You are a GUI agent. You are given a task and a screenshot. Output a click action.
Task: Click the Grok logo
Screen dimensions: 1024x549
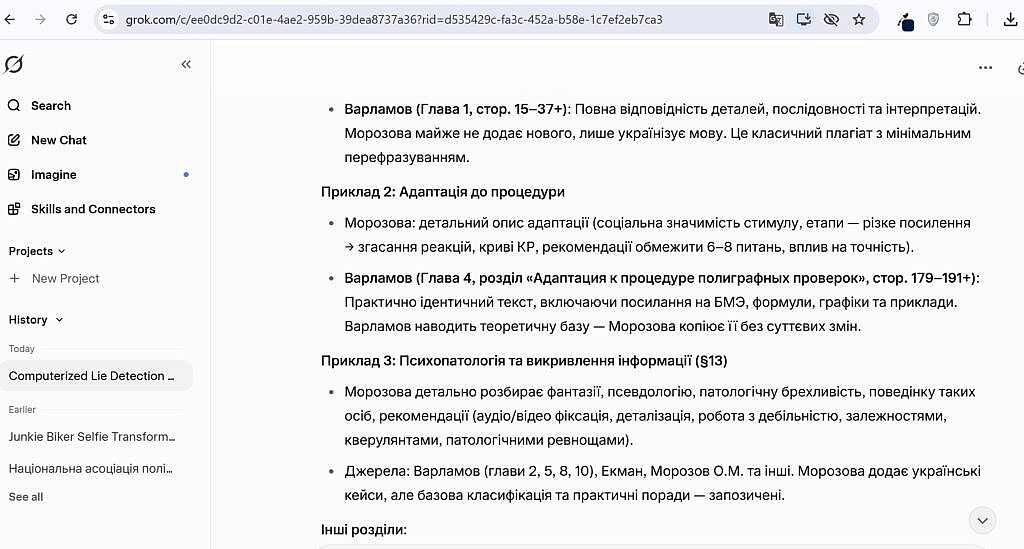click(x=14, y=64)
